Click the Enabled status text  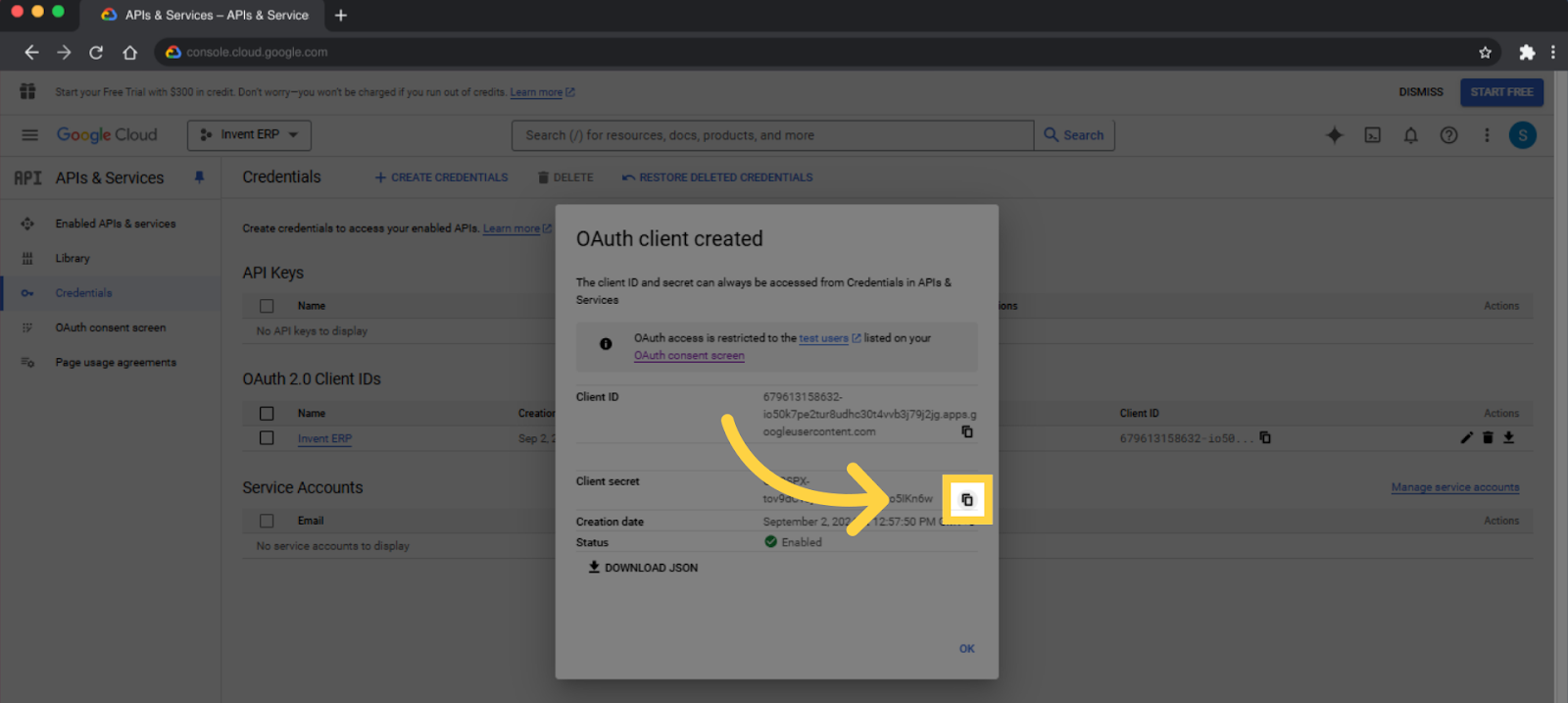pos(802,542)
